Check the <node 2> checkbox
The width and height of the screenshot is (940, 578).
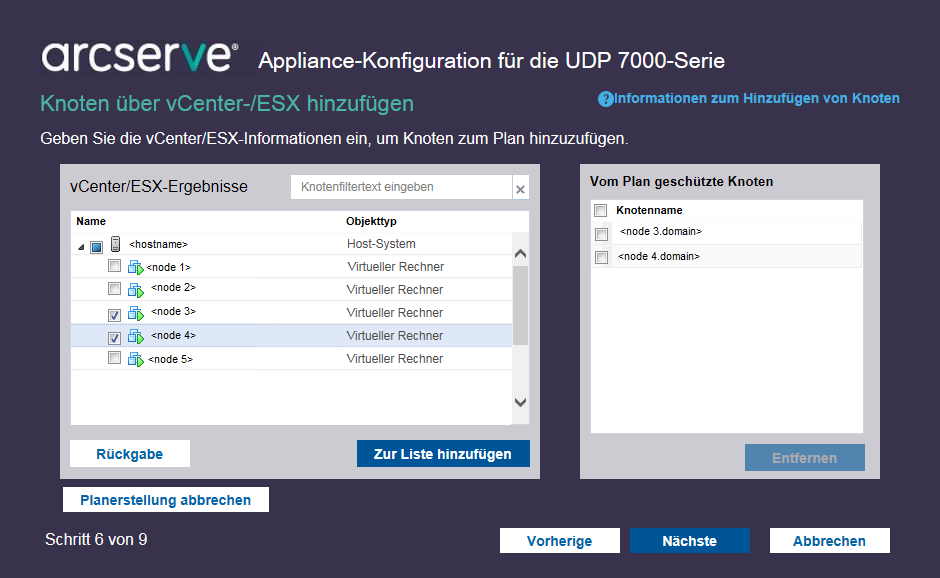click(x=114, y=288)
